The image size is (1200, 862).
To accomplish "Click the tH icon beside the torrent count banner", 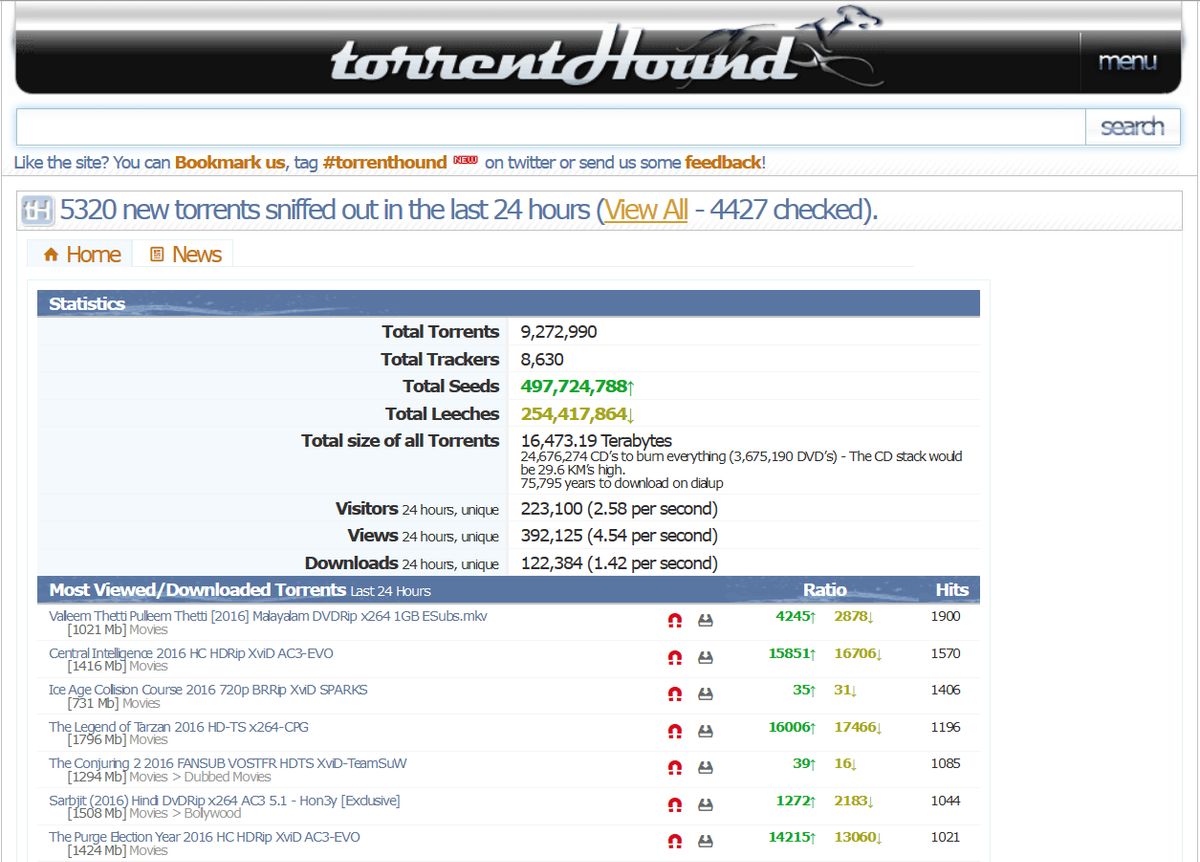I will tap(35, 209).
